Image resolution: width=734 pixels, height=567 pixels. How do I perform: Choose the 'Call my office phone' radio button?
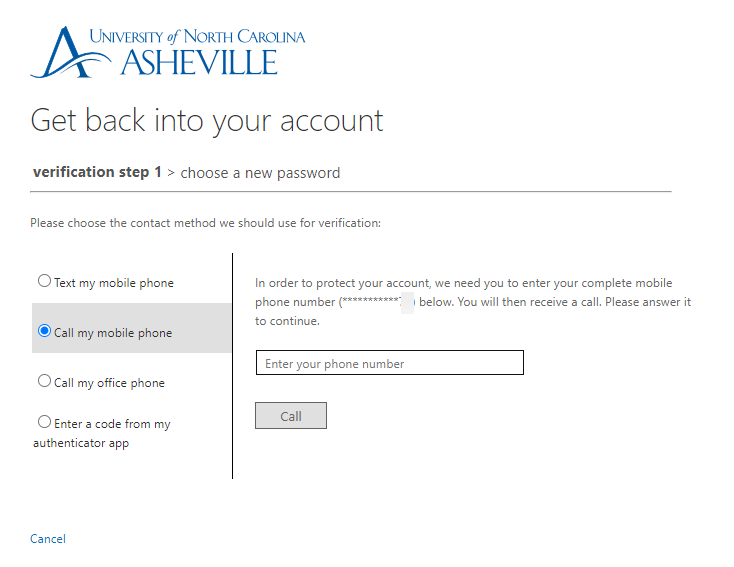point(44,381)
